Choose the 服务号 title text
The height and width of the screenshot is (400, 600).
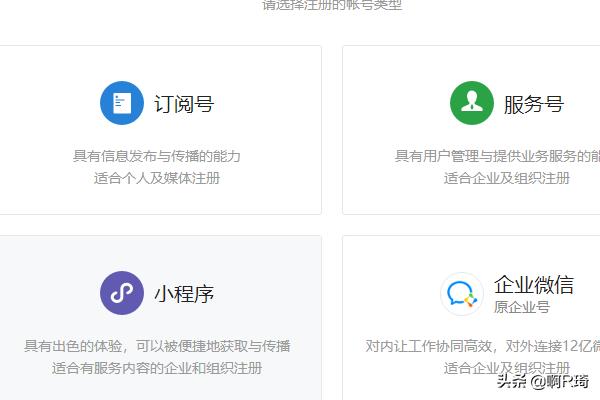[x=533, y=104]
